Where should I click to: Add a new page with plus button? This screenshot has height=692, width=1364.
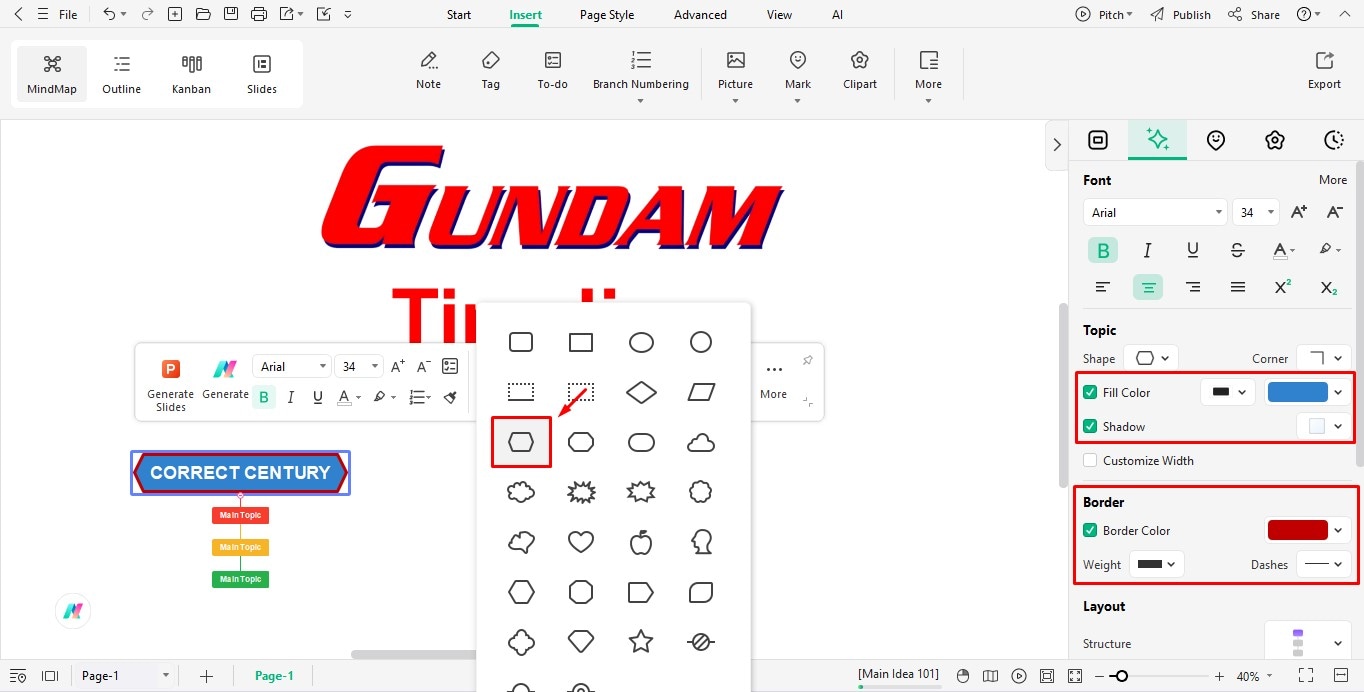206,676
